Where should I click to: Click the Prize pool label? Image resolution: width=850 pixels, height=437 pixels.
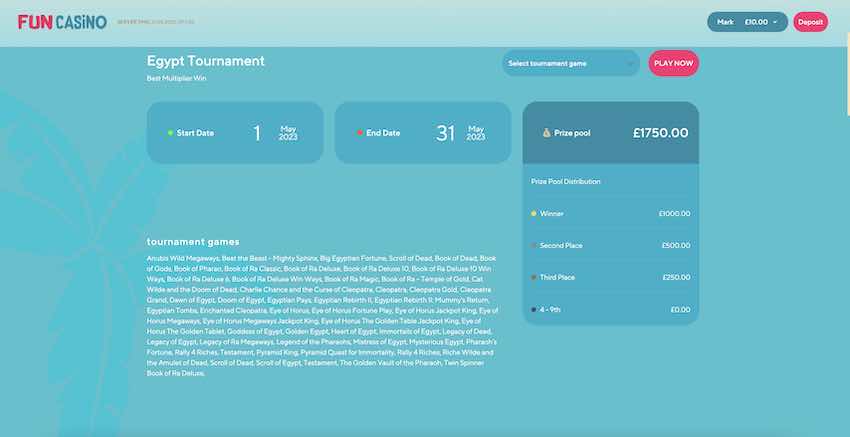click(572, 133)
